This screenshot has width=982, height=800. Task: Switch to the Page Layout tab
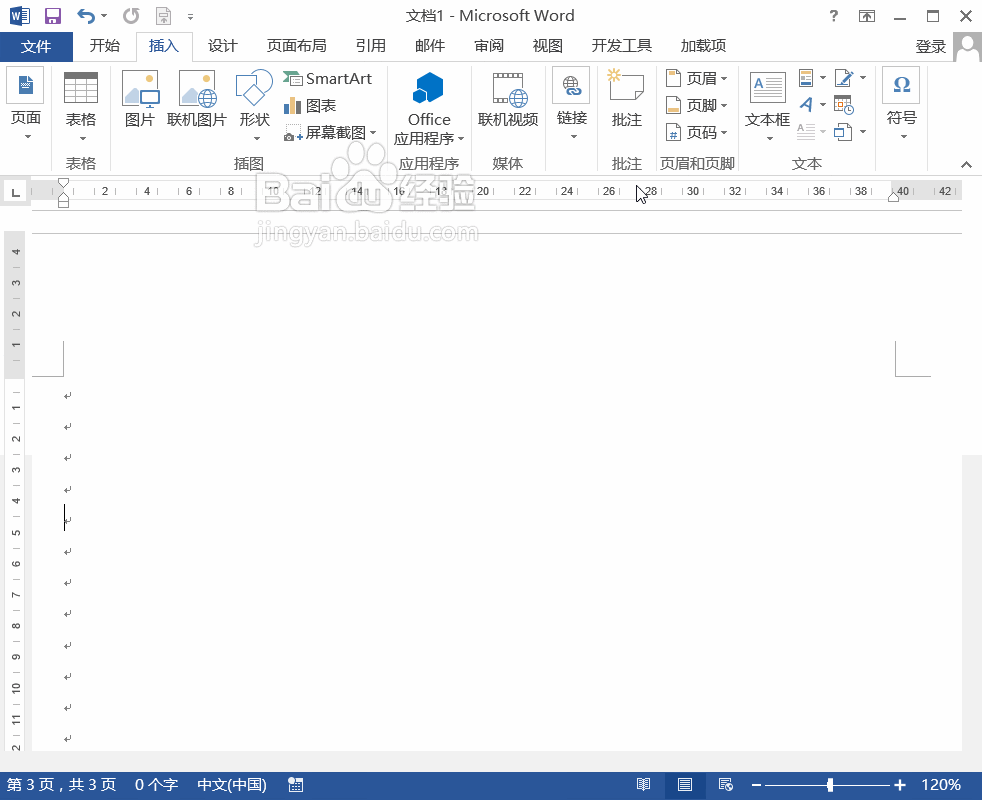tap(296, 46)
